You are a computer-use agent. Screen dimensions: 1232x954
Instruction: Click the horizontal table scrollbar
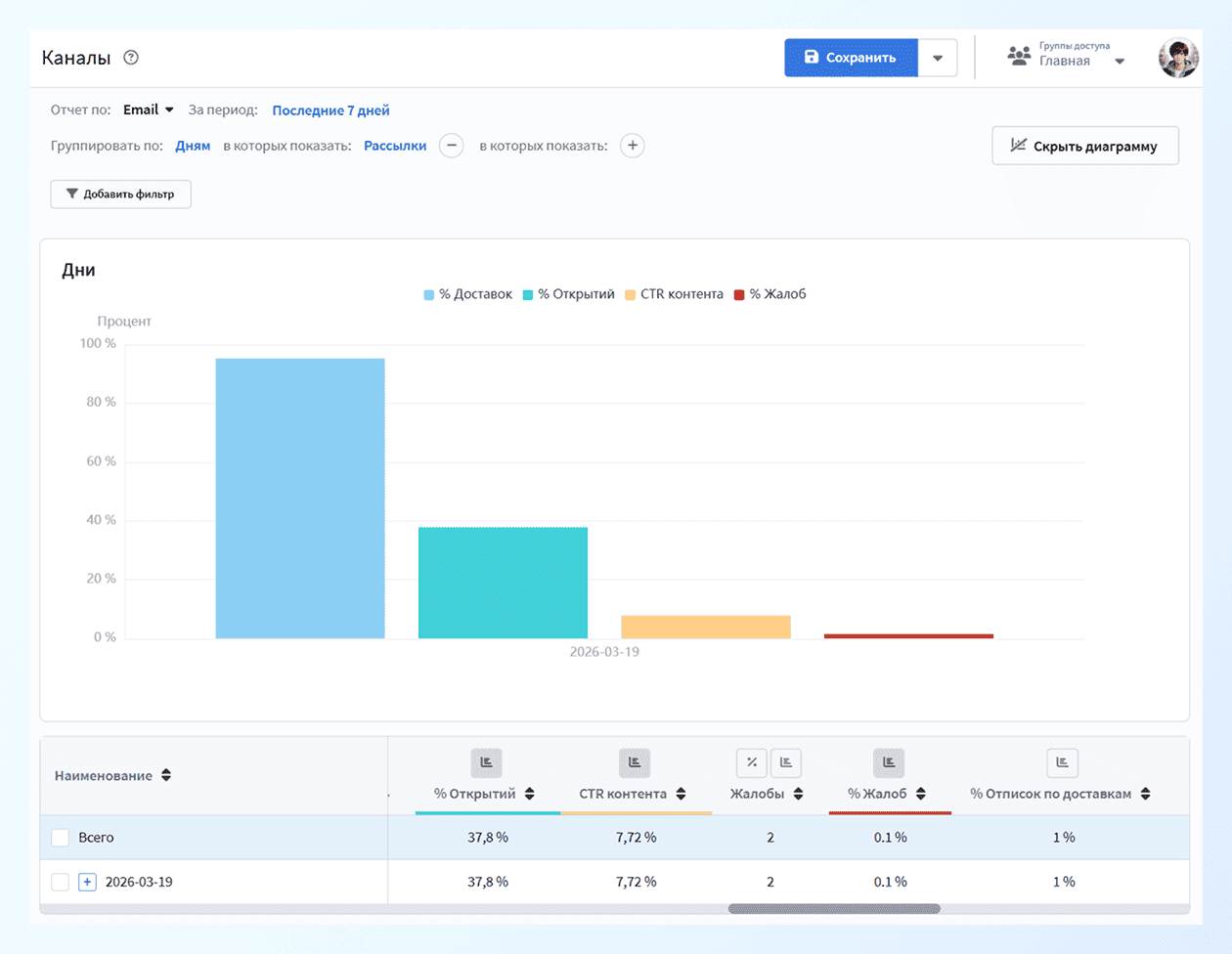click(834, 909)
